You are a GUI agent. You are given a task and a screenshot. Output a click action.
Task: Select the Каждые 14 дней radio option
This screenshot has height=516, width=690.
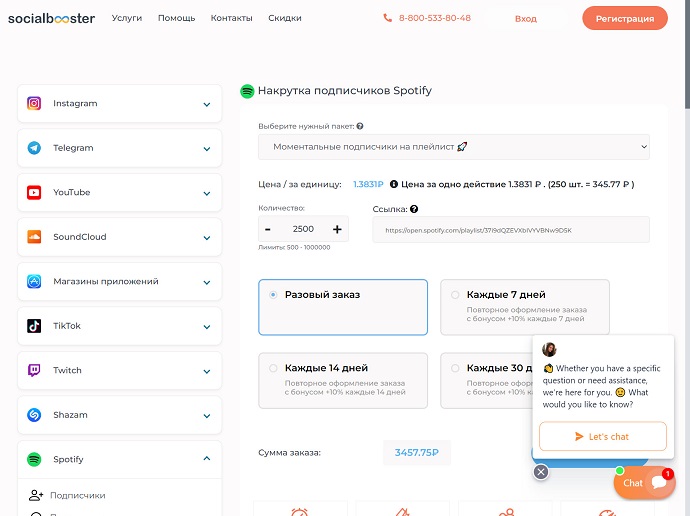click(273, 368)
